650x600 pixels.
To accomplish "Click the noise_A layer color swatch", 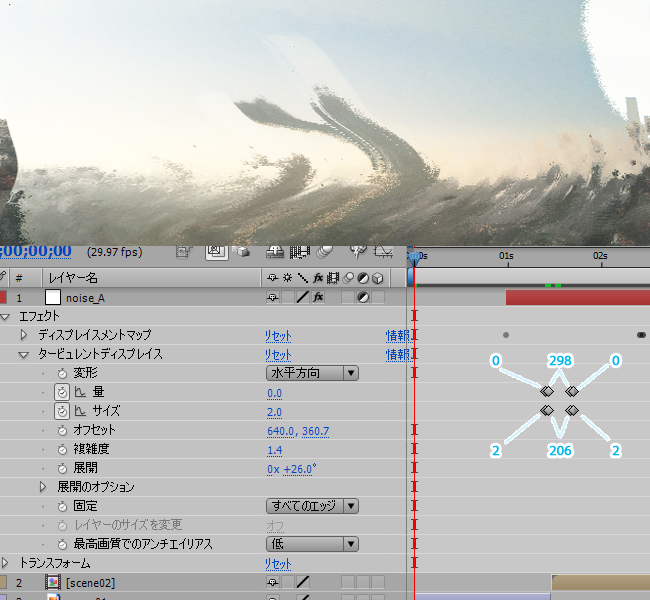I will coord(53,298).
